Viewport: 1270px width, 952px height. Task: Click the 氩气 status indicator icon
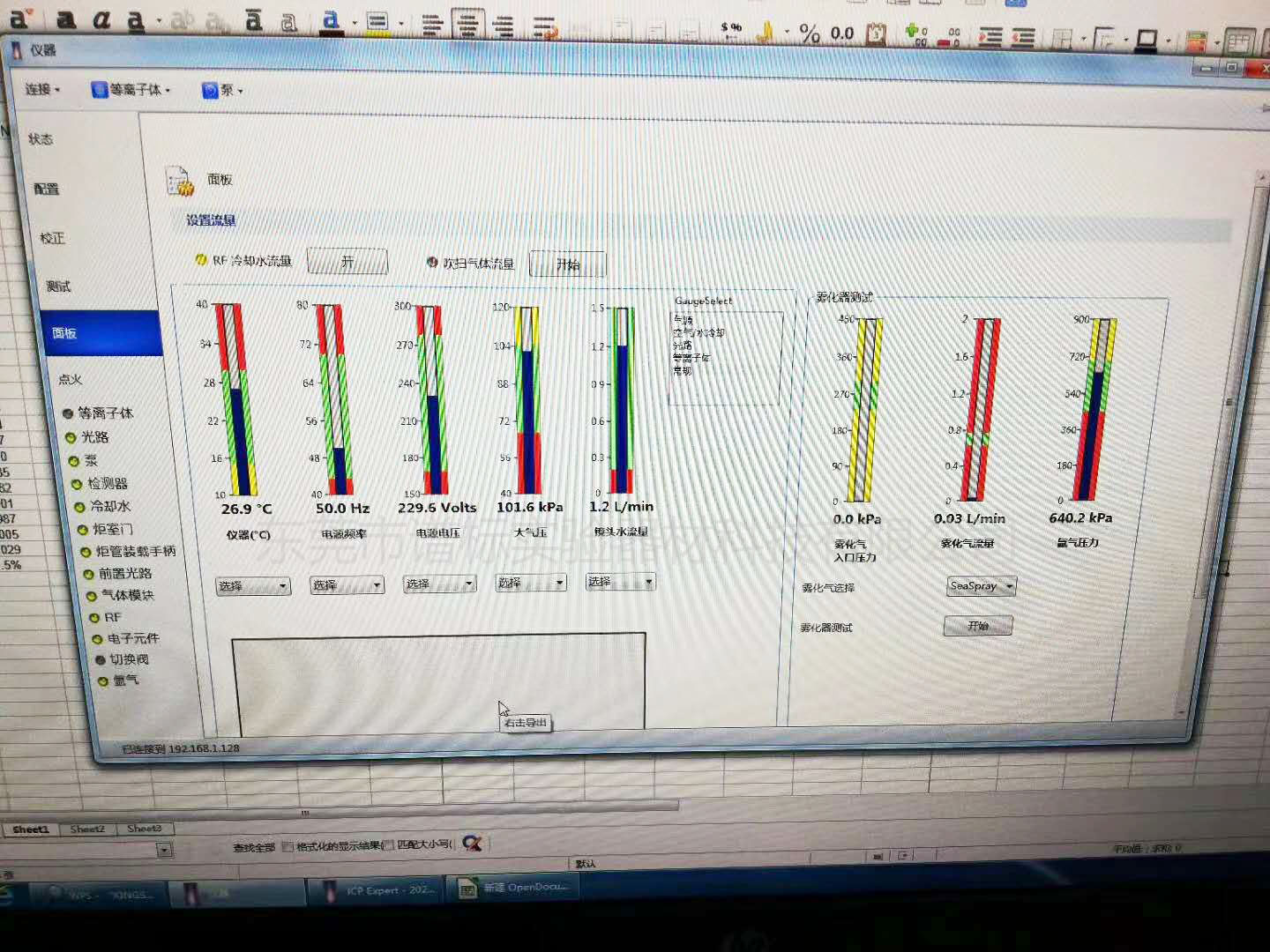tap(103, 681)
